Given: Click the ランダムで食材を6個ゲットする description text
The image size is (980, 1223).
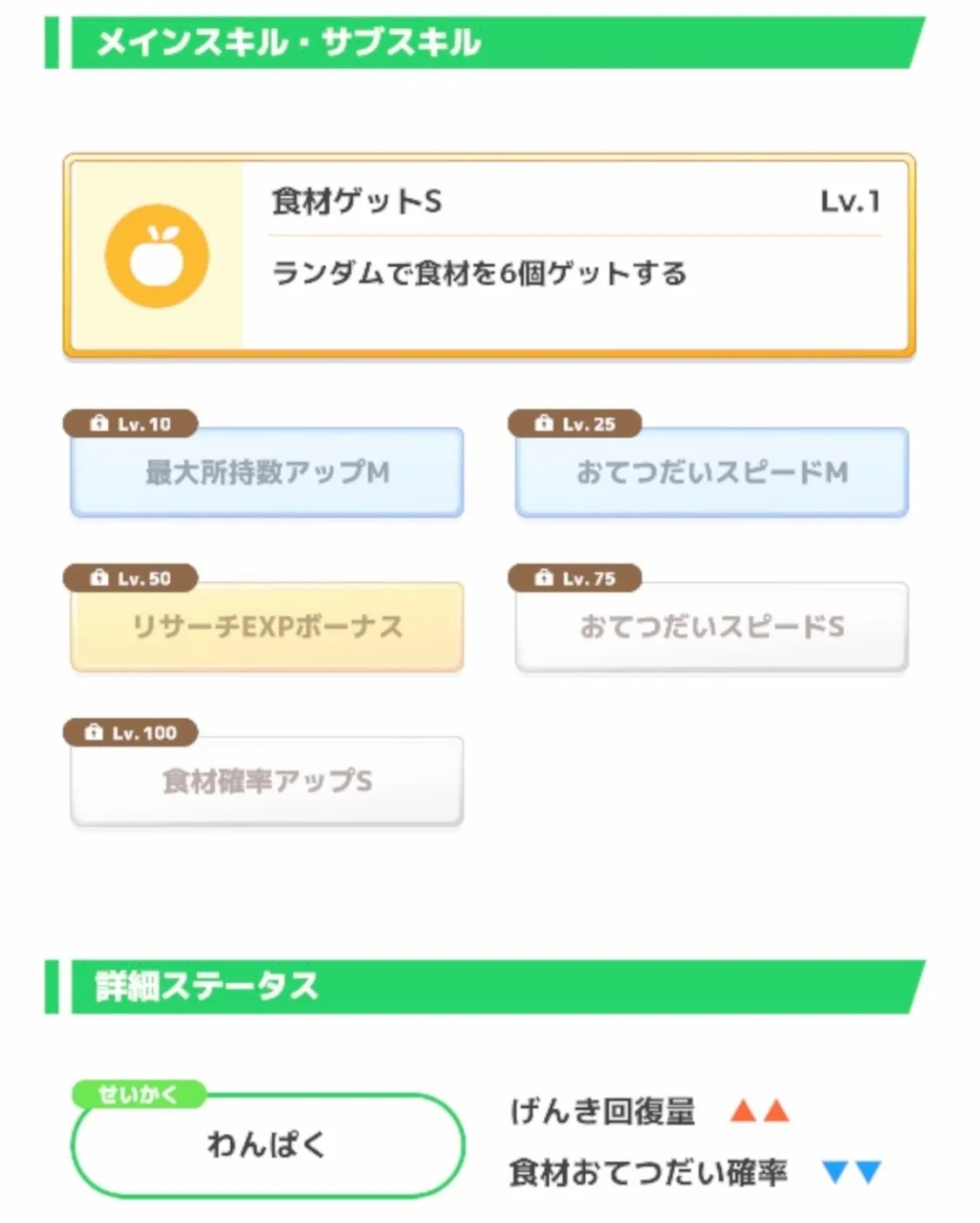Looking at the screenshot, I should [x=479, y=274].
